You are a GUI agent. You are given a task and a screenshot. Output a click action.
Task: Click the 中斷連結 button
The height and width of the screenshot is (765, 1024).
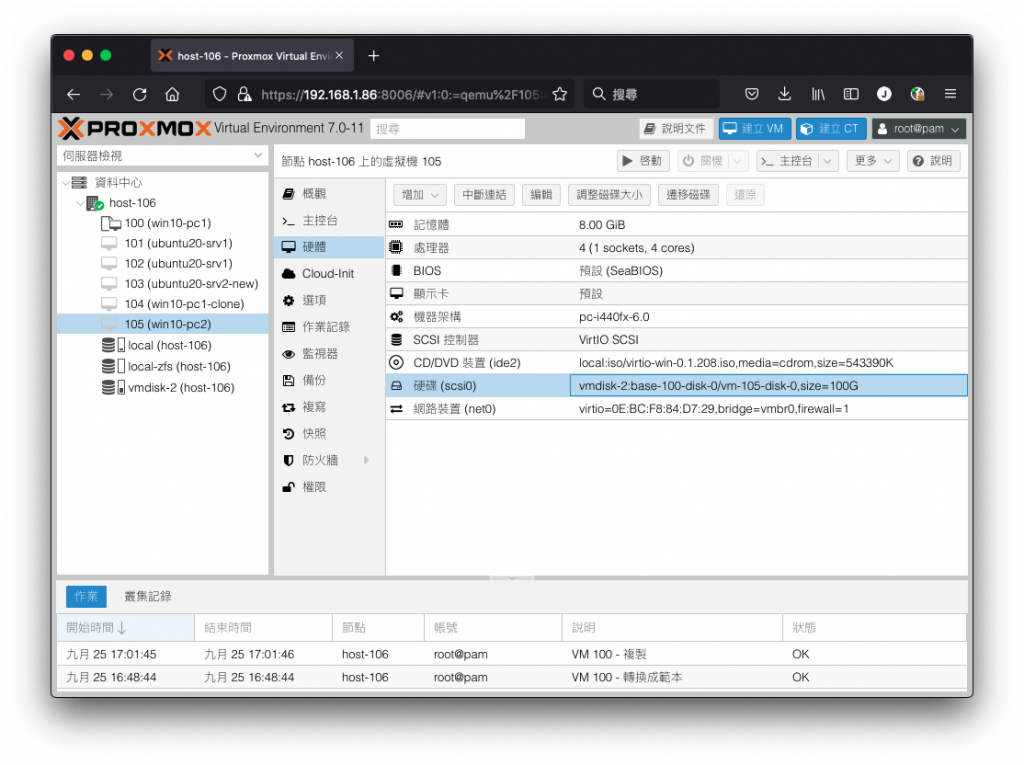click(x=484, y=195)
